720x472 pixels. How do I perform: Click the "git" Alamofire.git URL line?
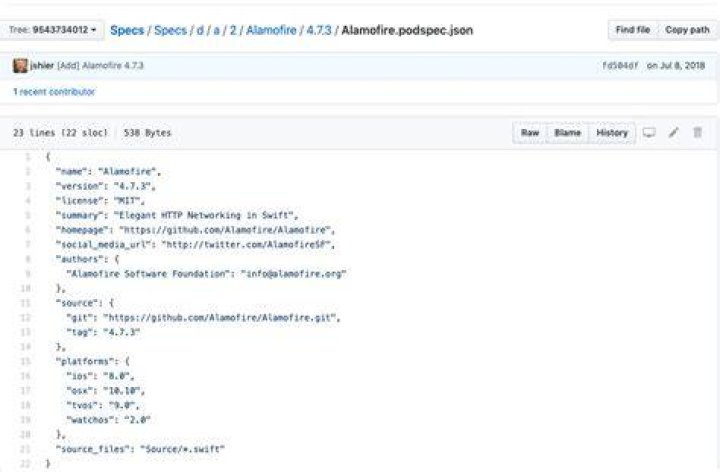pos(203,318)
